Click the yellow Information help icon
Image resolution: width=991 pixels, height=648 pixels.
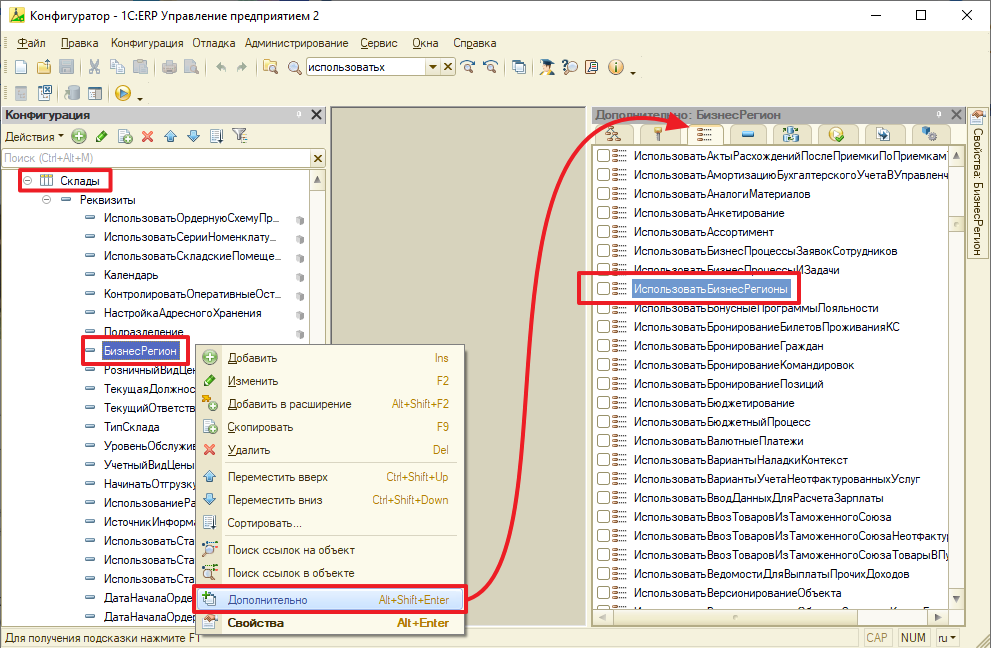pyautogui.click(x=616, y=67)
